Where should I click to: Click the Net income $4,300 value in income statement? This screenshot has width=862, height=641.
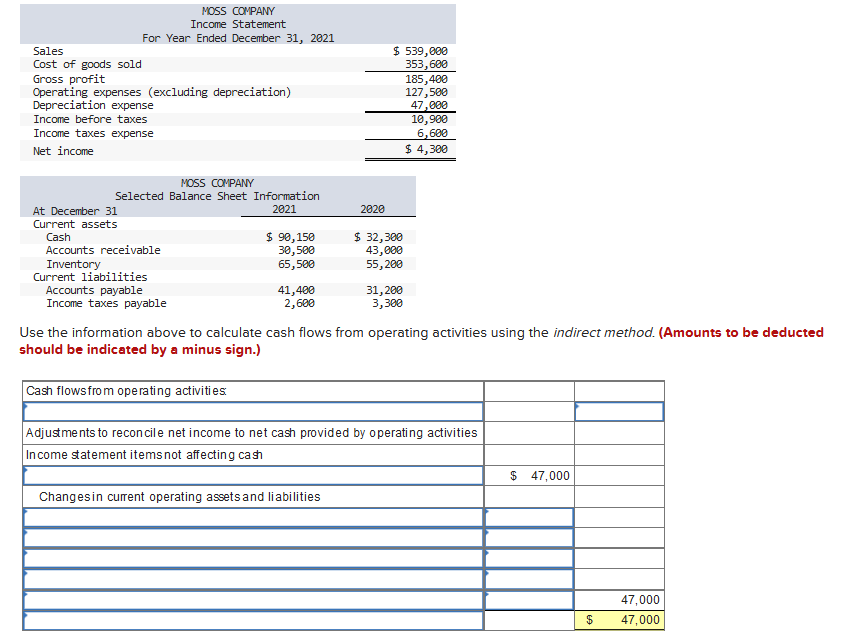(426, 150)
